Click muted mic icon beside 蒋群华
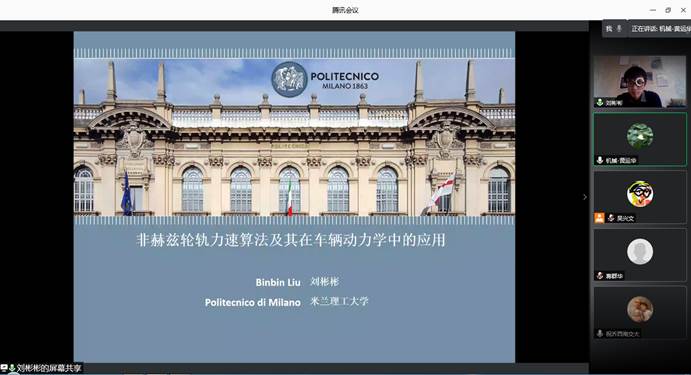The image size is (691, 375). click(x=600, y=276)
